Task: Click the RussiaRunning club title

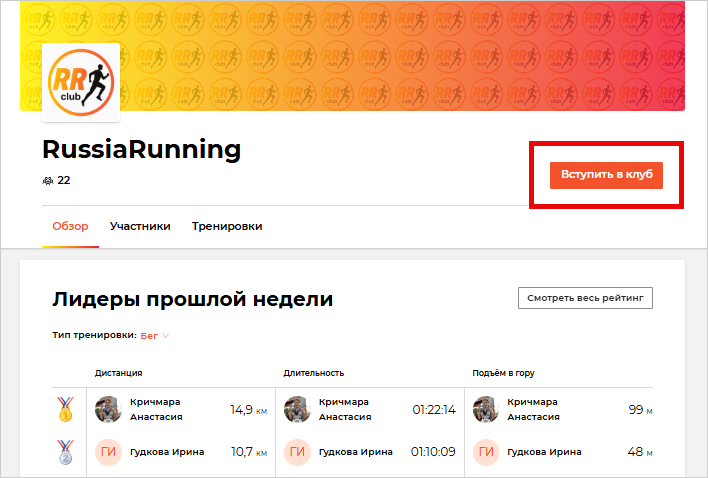Action: pyautogui.click(x=141, y=150)
